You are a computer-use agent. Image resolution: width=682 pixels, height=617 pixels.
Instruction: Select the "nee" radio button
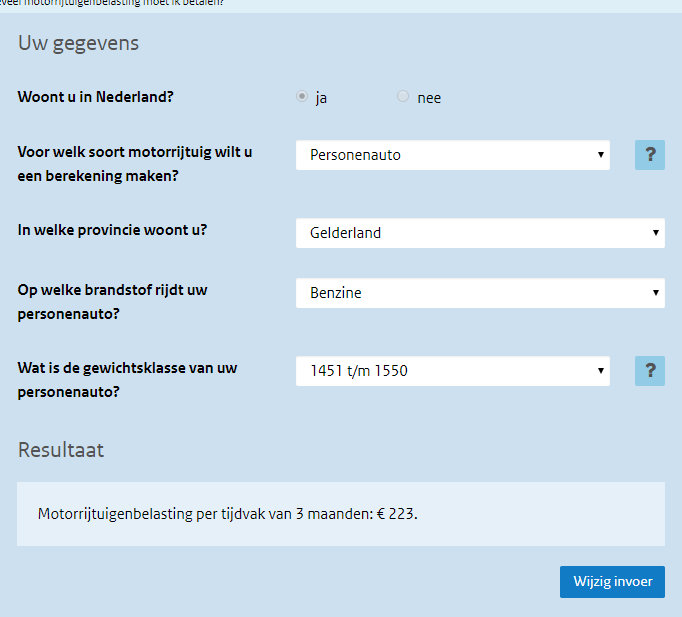403,97
